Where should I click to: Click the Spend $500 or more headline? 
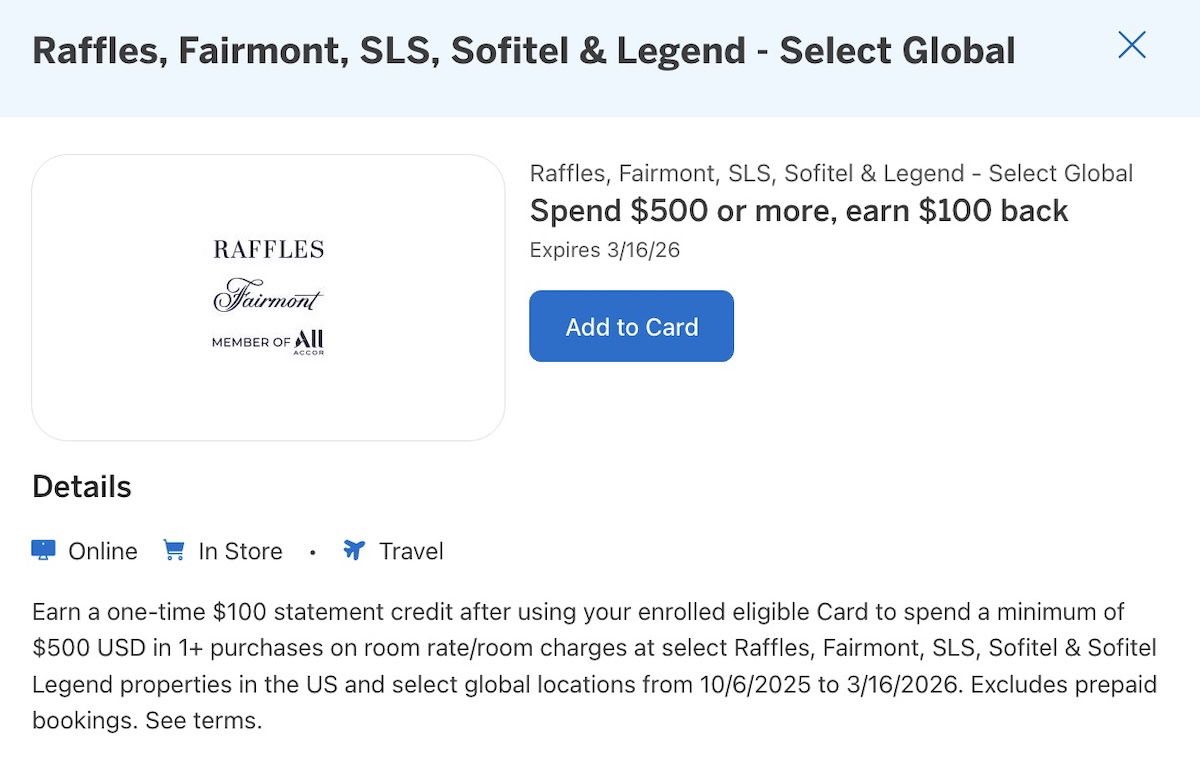coord(799,211)
